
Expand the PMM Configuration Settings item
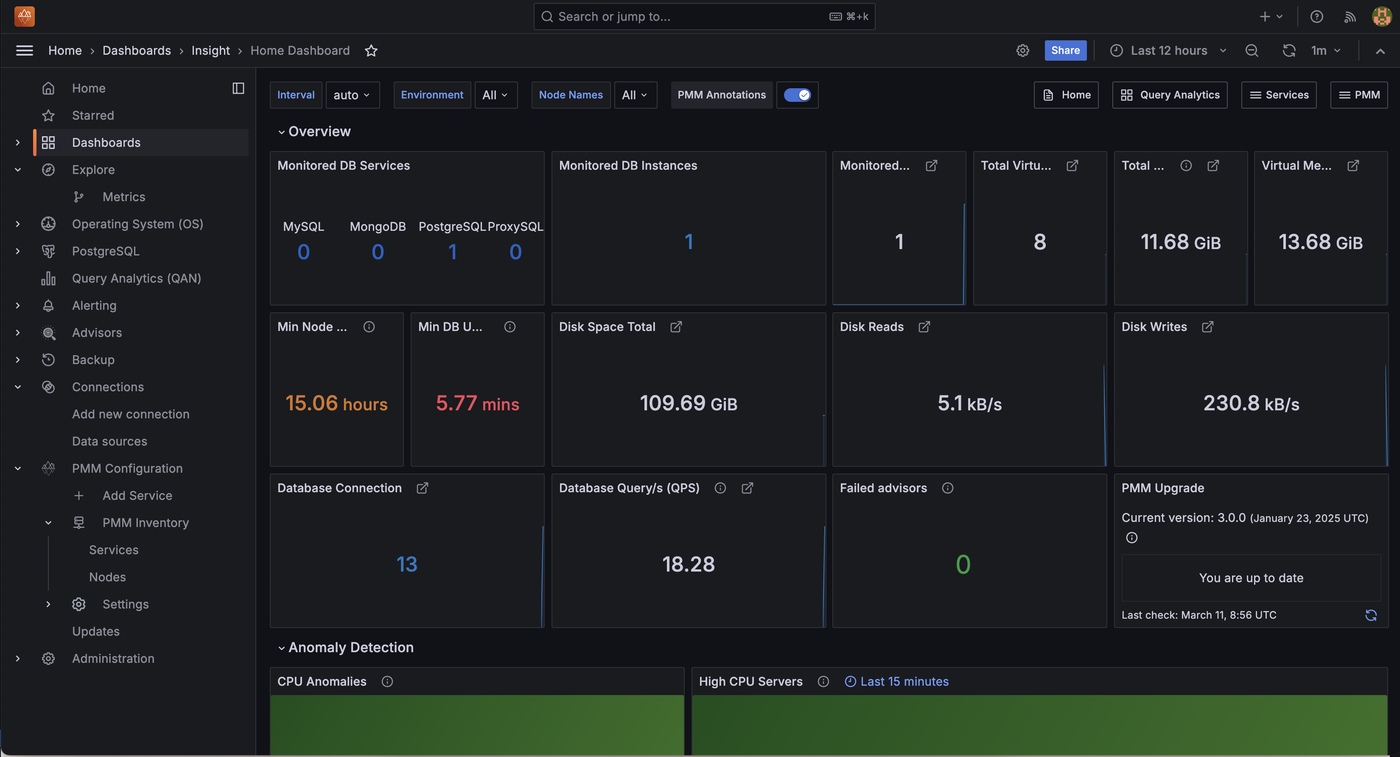pyautogui.click(x=47, y=604)
